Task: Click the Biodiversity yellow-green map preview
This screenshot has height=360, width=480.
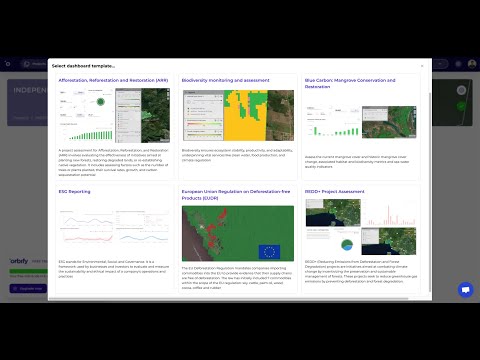Action: (x=238, y=115)
